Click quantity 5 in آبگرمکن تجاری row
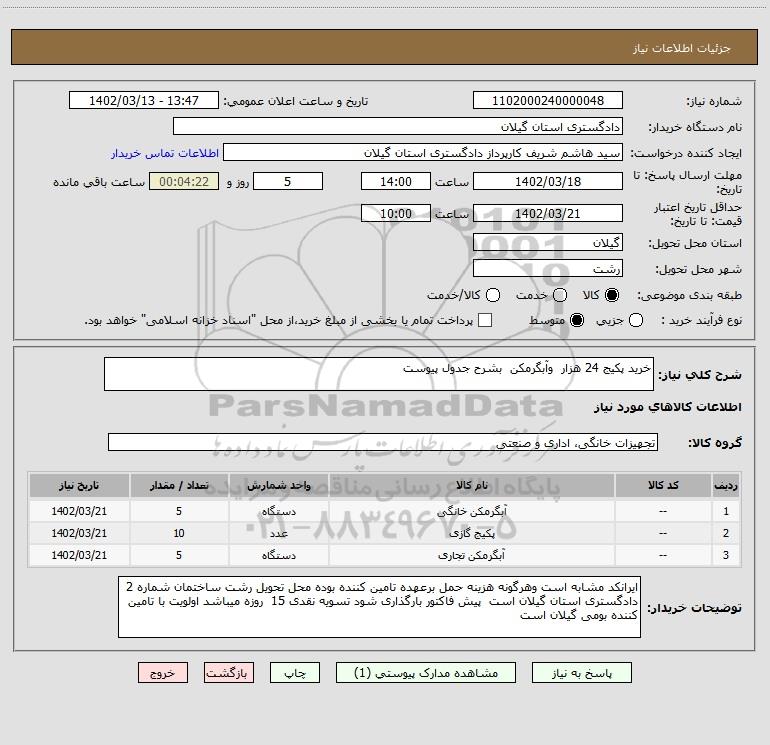 coord(179,555)
